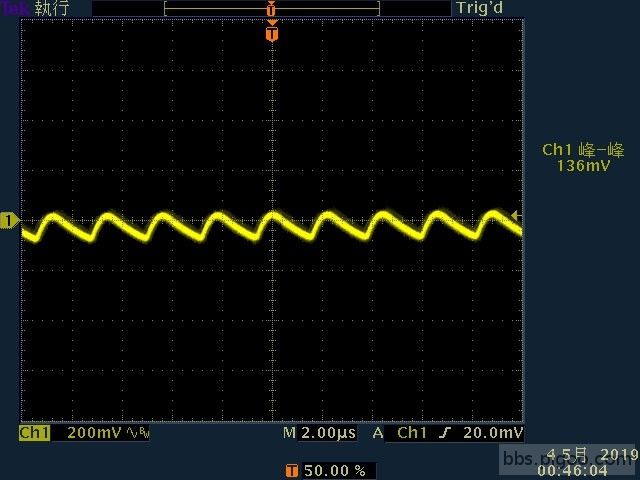
Task: Click the rising edge trigger slope icon
Action: pos(445,433)
